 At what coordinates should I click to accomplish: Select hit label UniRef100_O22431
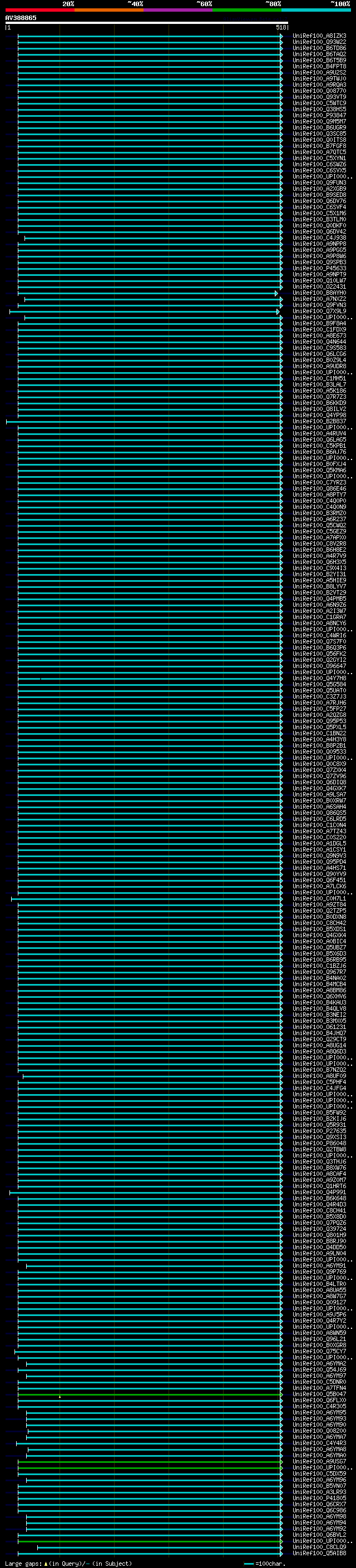[x=319, y=286]
